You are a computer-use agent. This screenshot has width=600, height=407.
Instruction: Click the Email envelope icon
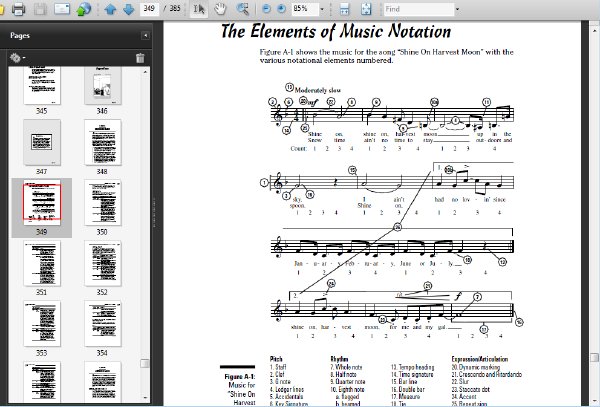(62, 8)
